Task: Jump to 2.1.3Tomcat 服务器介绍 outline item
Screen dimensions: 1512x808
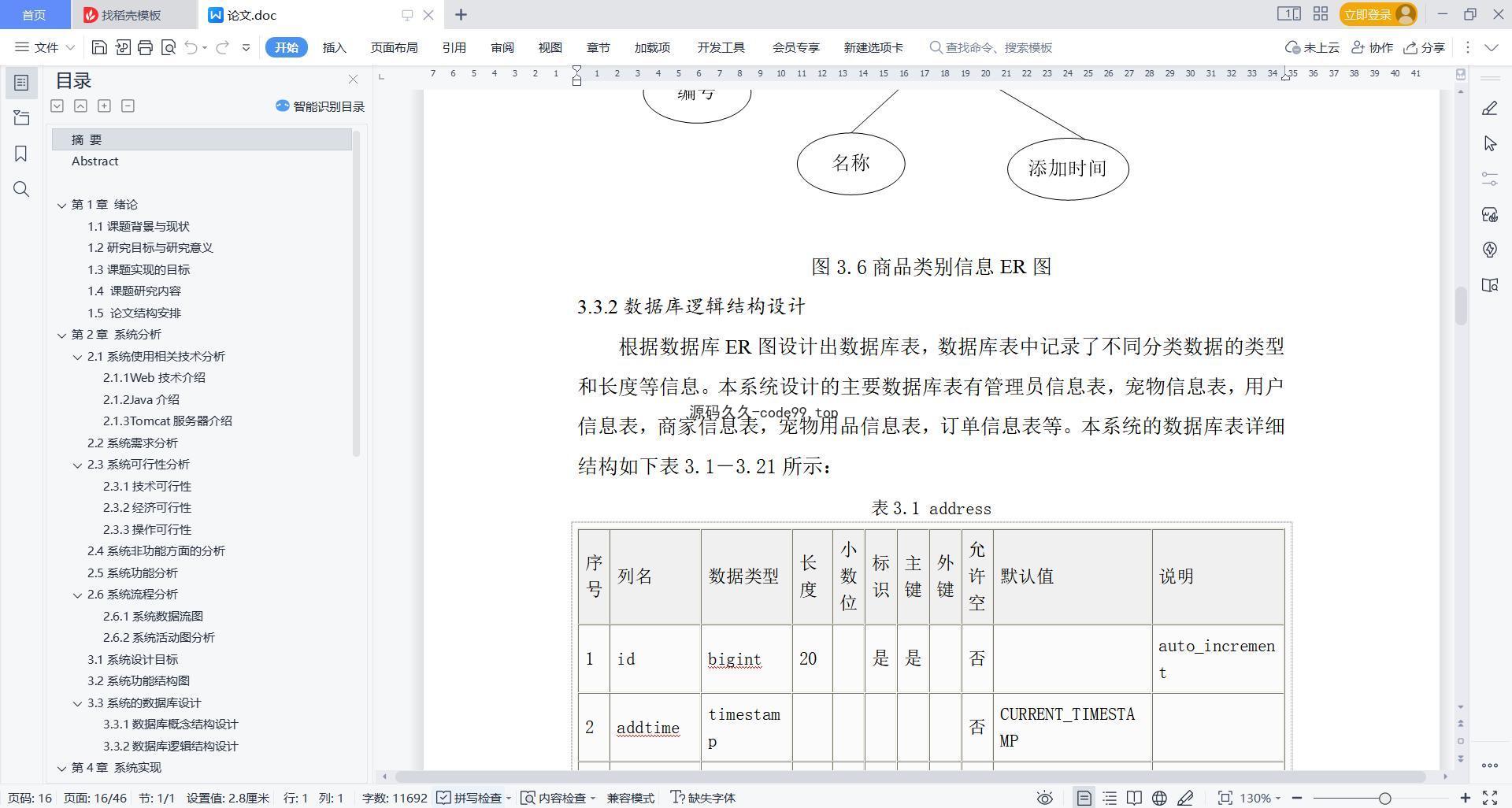Action: point(167,421)
